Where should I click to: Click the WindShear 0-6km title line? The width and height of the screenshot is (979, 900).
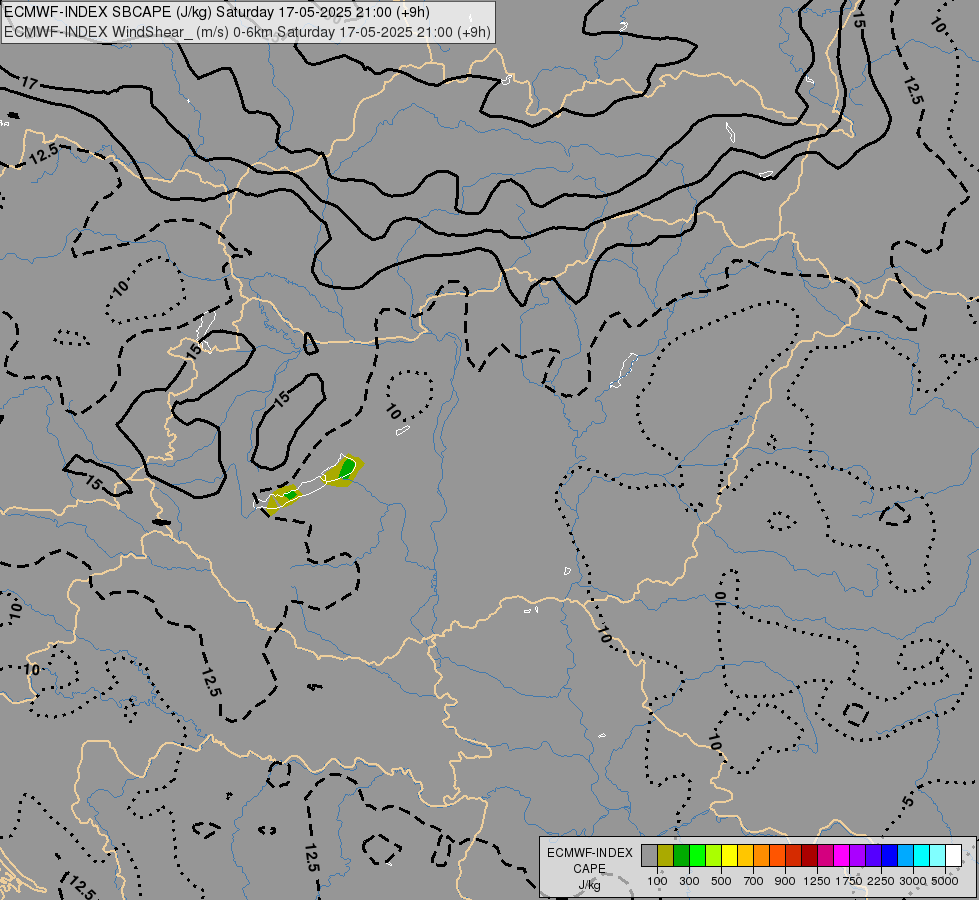[x=247, y=32]
